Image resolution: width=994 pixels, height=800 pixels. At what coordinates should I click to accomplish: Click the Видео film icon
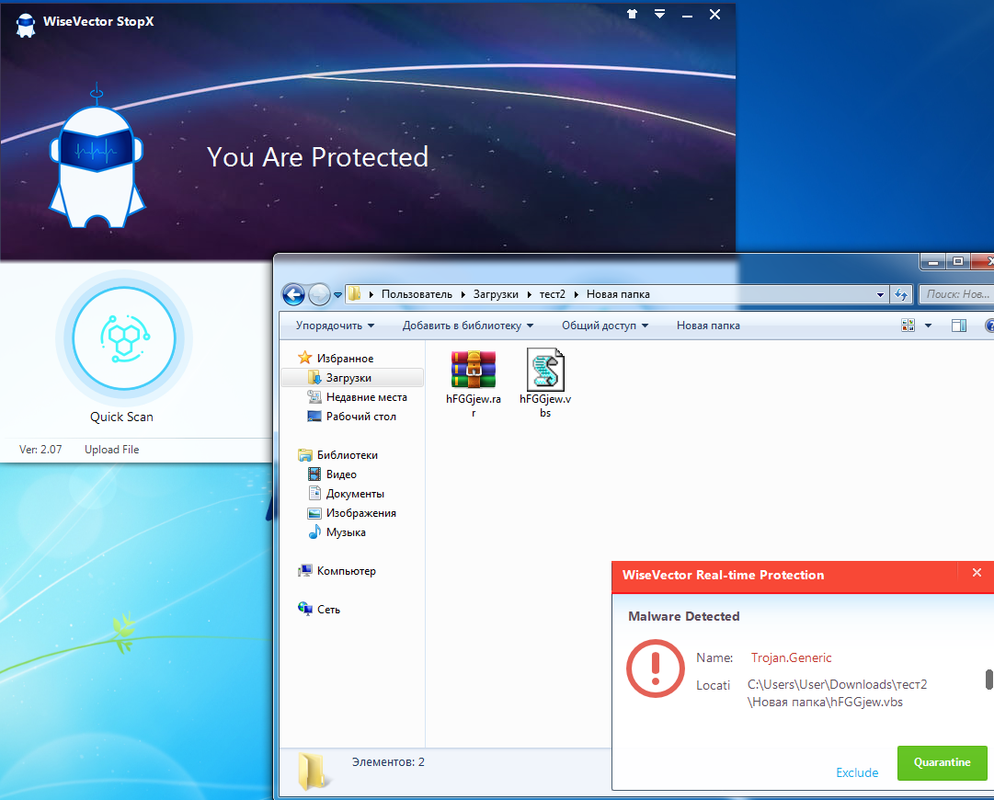314,474
